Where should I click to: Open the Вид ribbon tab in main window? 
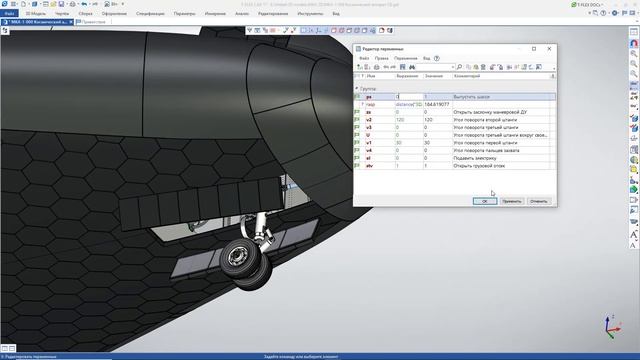point(336,13)
